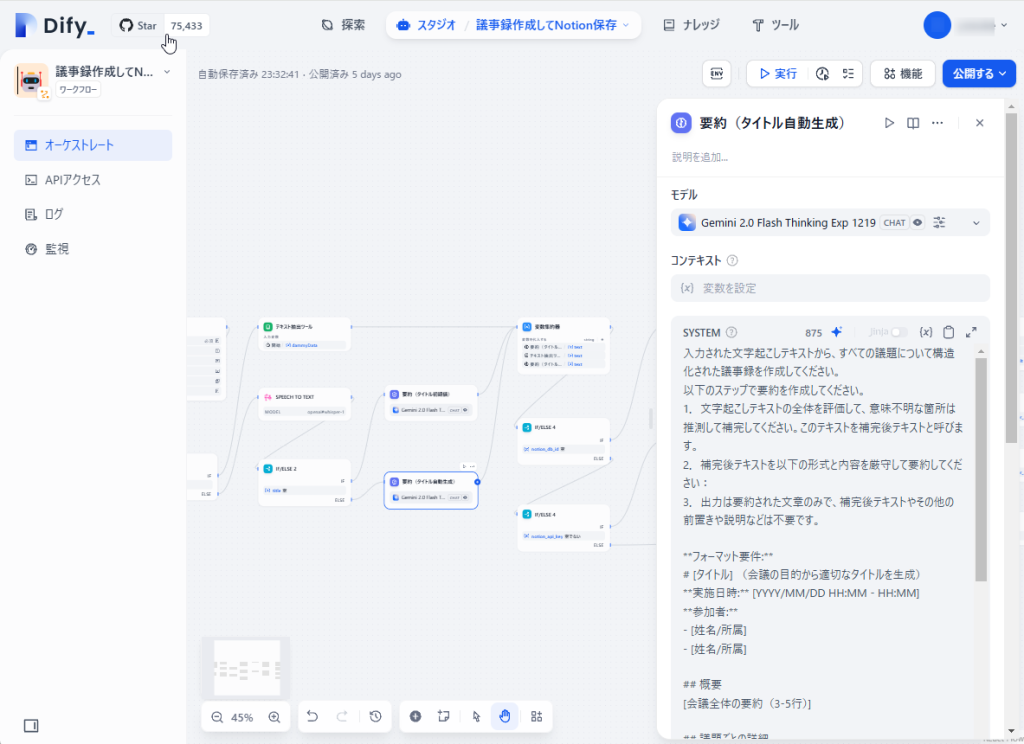Select the hand pan tool
The height and width of the screenshot is (744, 1024).
[505, 717]
